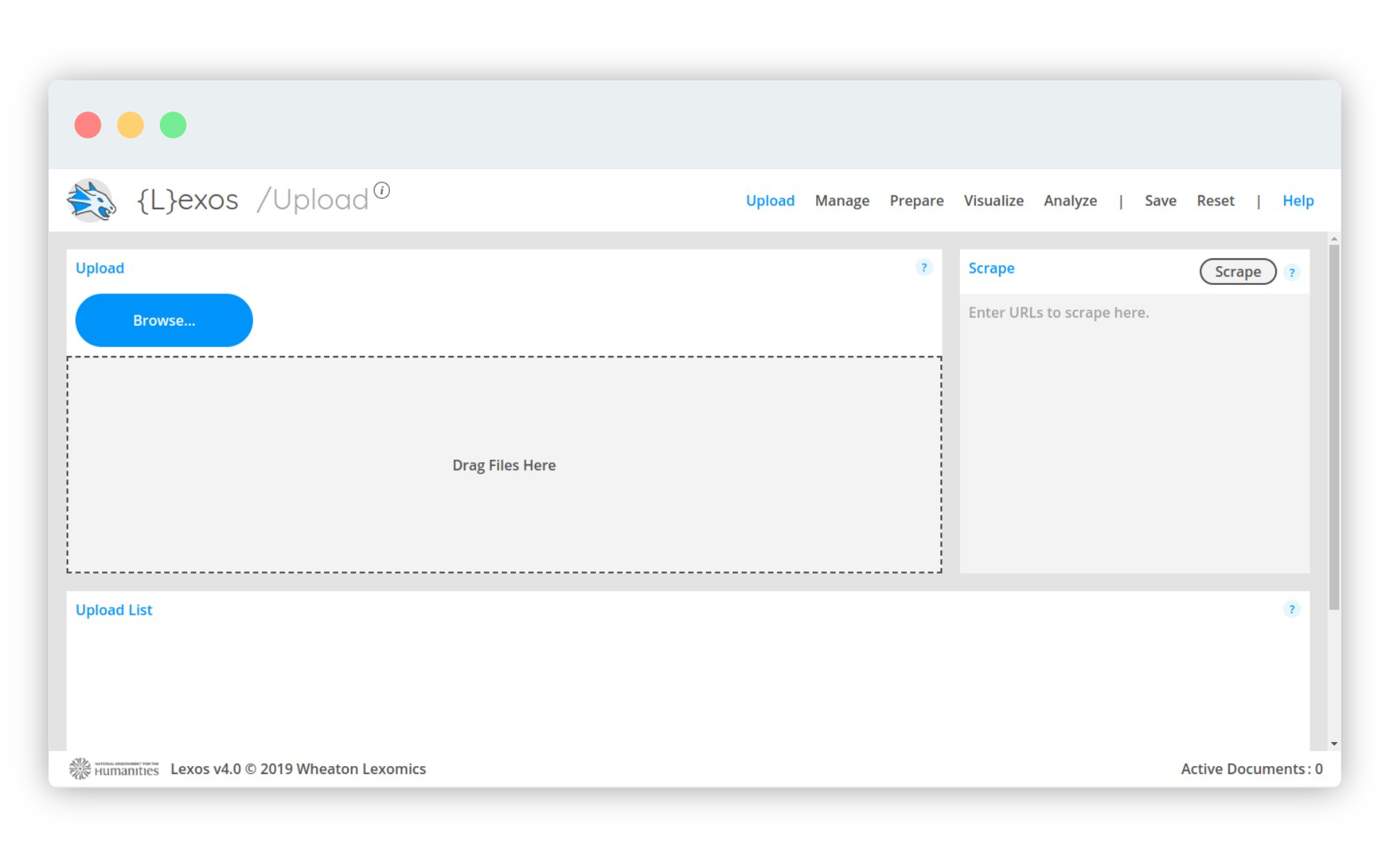
Task: Open the Help link in navigation
Action: click(x=1298, y=200)
